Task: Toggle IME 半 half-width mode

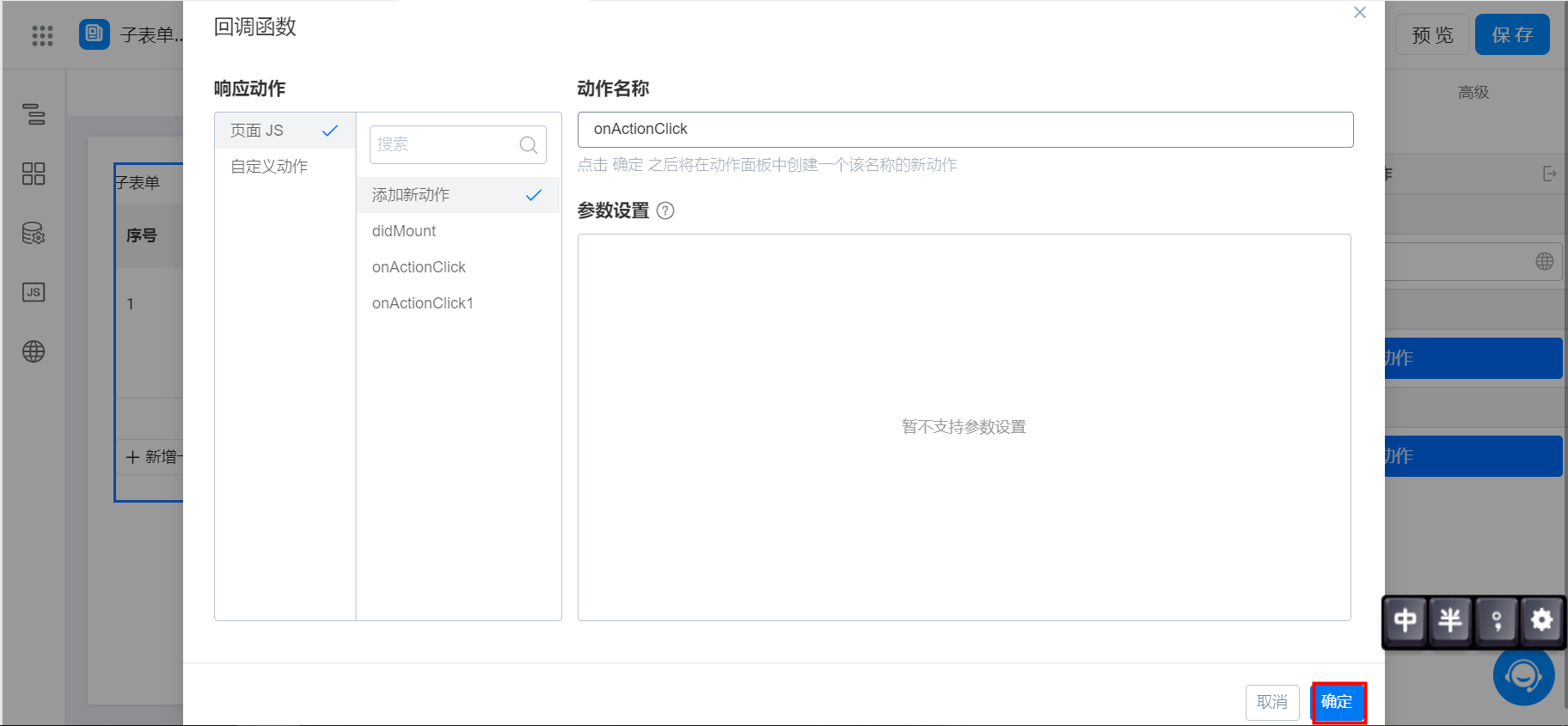Action: coord(1450,619)
